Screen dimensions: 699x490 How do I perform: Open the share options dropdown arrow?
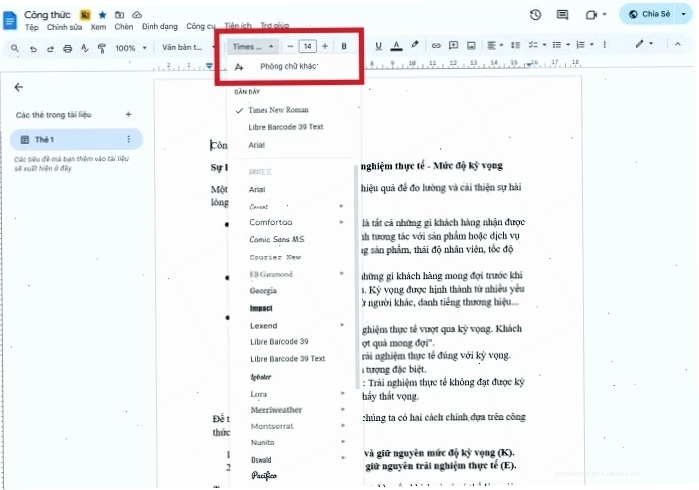click(683, 14)
